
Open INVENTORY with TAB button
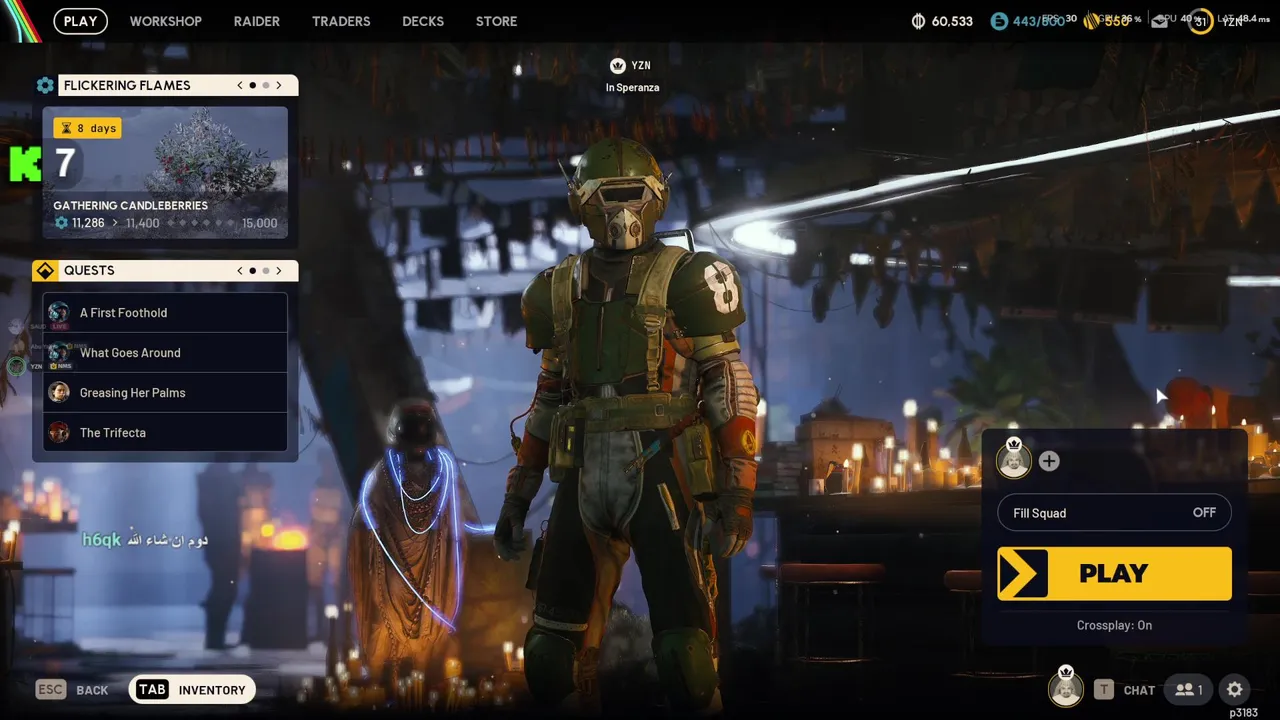click(x=193, y=689)
